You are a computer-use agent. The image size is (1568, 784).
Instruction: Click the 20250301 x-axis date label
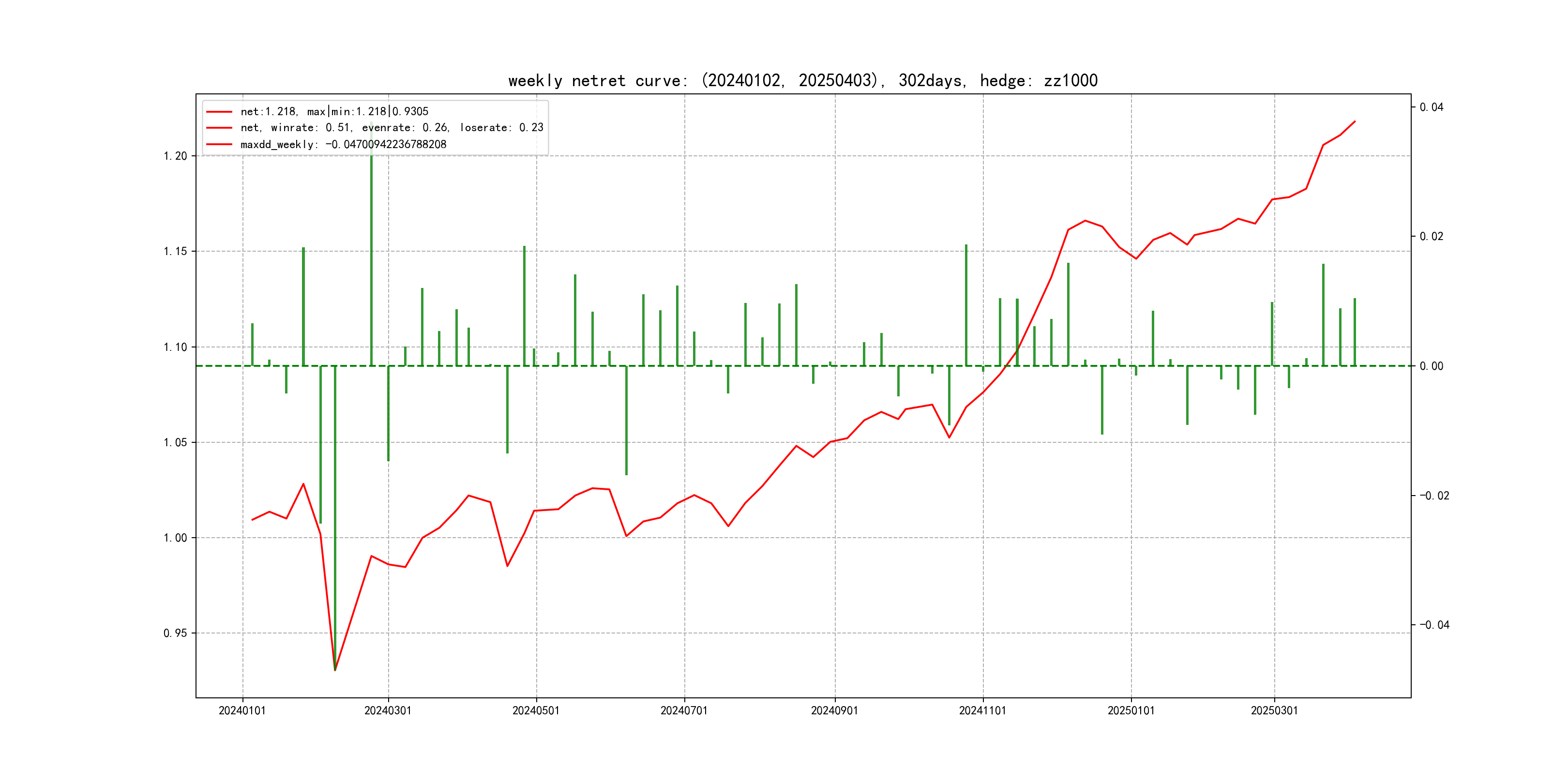tap(1274, 710)
